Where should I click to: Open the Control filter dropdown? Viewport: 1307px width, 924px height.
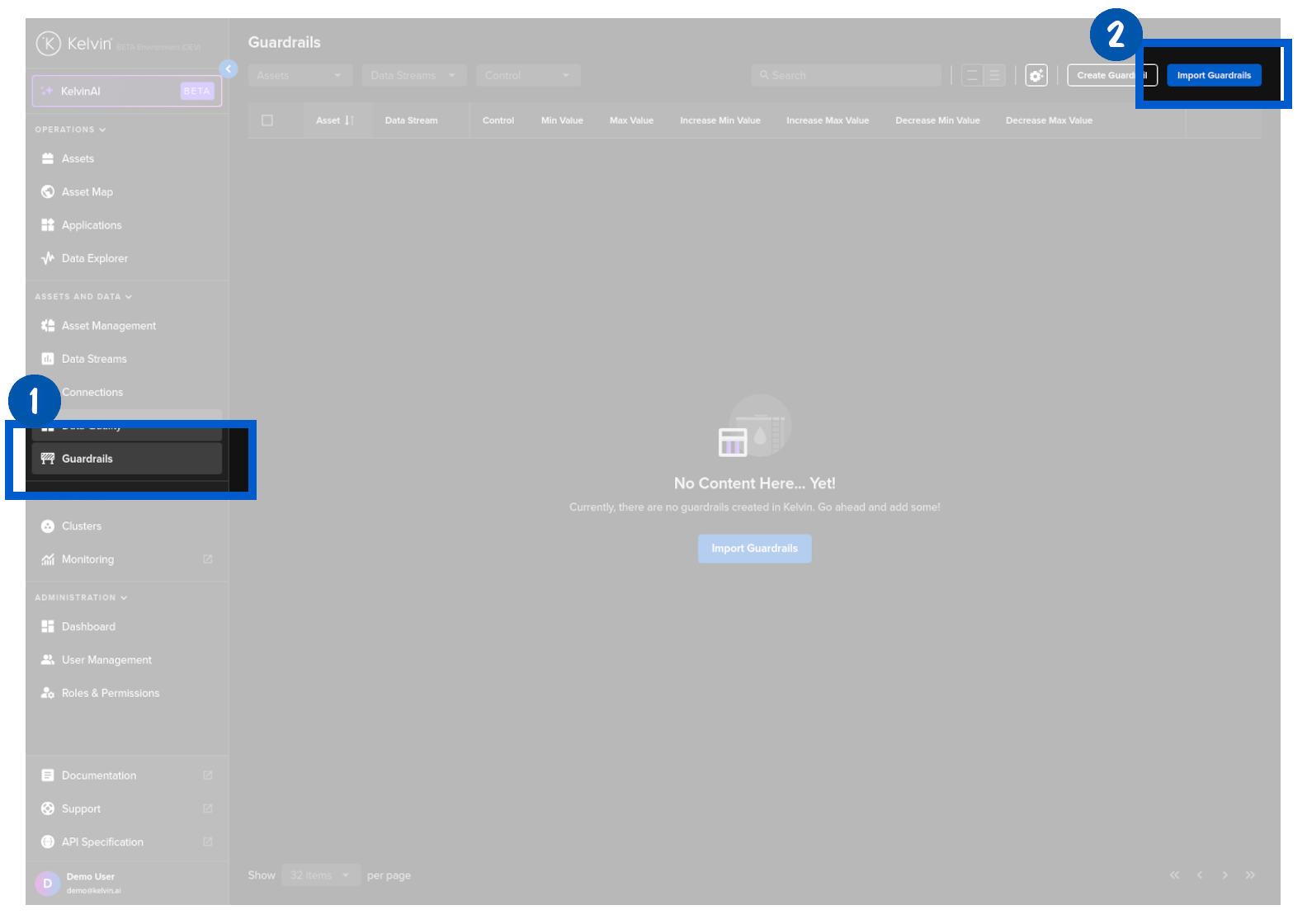[x=528, y=75]
